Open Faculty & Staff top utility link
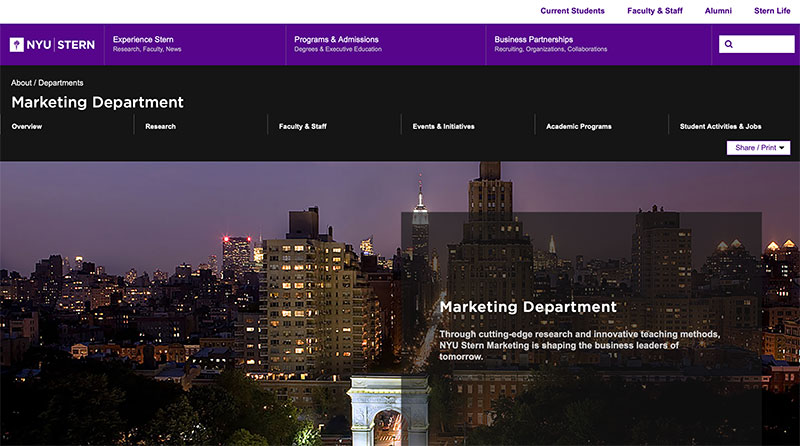Image resolution: width=800 pixels, height=446 pixels. pos(655,11)
